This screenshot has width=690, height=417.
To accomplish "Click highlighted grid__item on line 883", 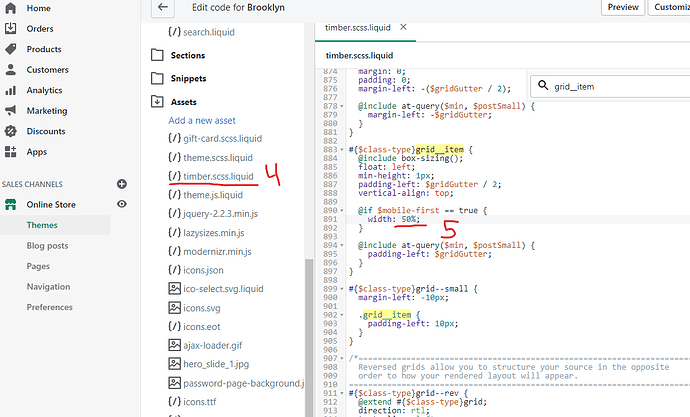I will [x=440, y=150].
